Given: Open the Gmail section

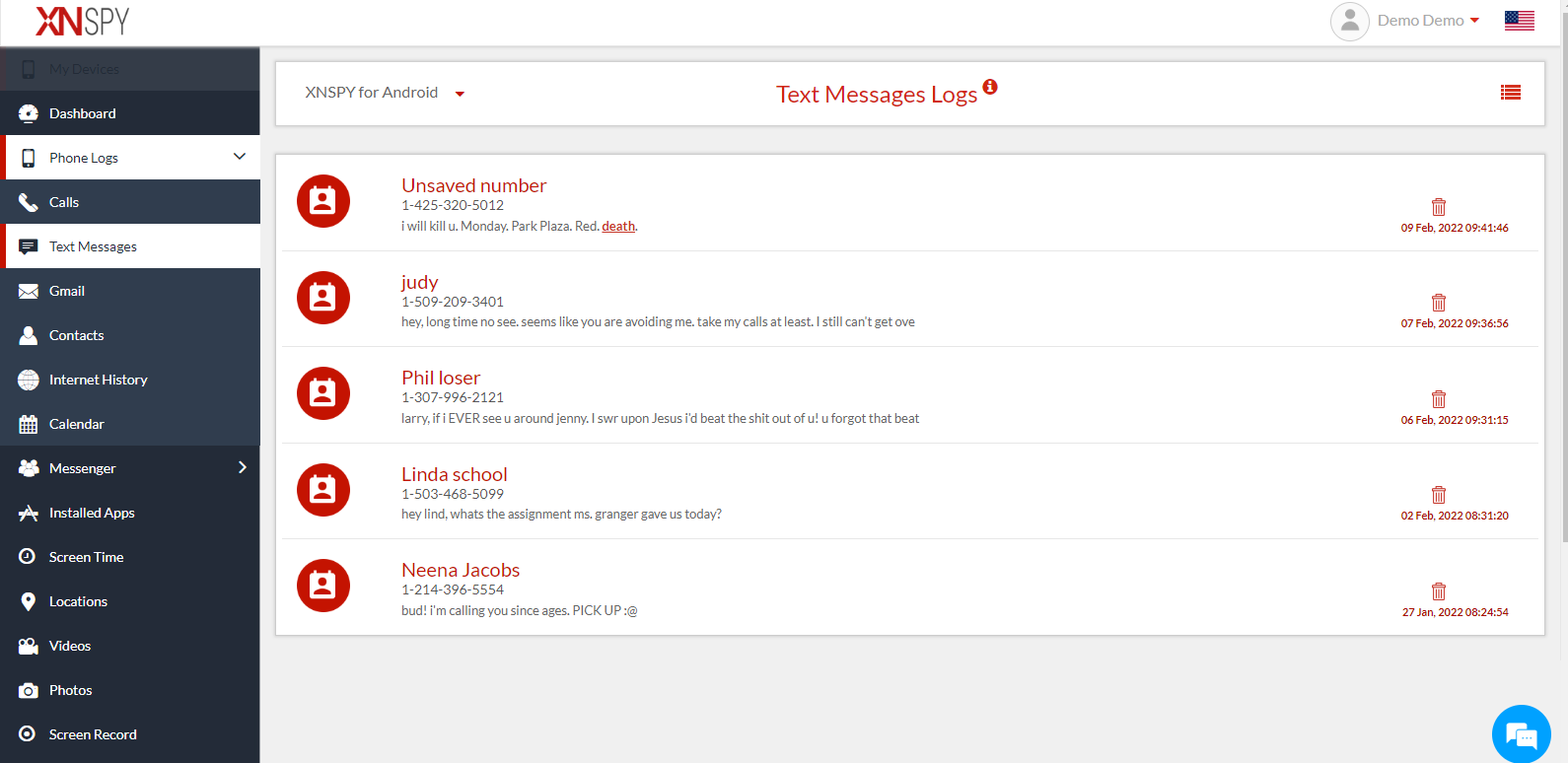Looking at the screenshot, I should point(130,291).
